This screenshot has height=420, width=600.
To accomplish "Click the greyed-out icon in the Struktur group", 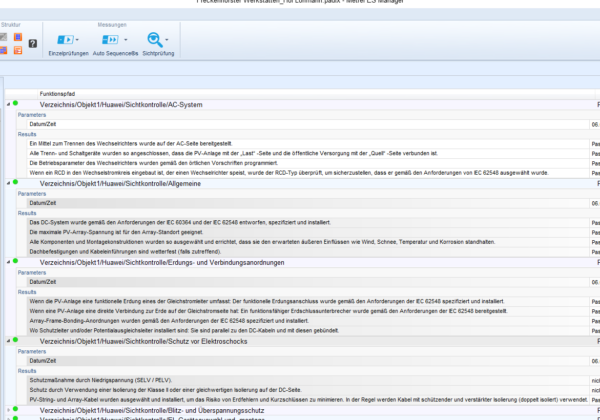I will [x=3, y=37].
